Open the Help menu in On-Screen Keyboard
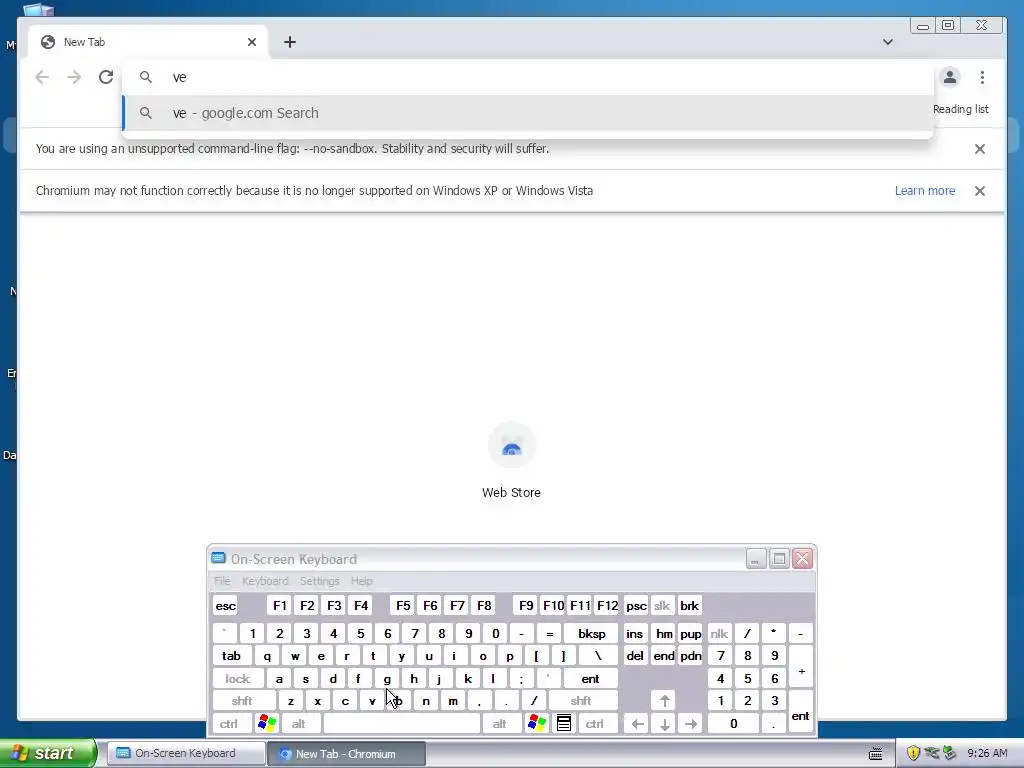The height and width of the screenshot is (768, 1024). (362, 581)
